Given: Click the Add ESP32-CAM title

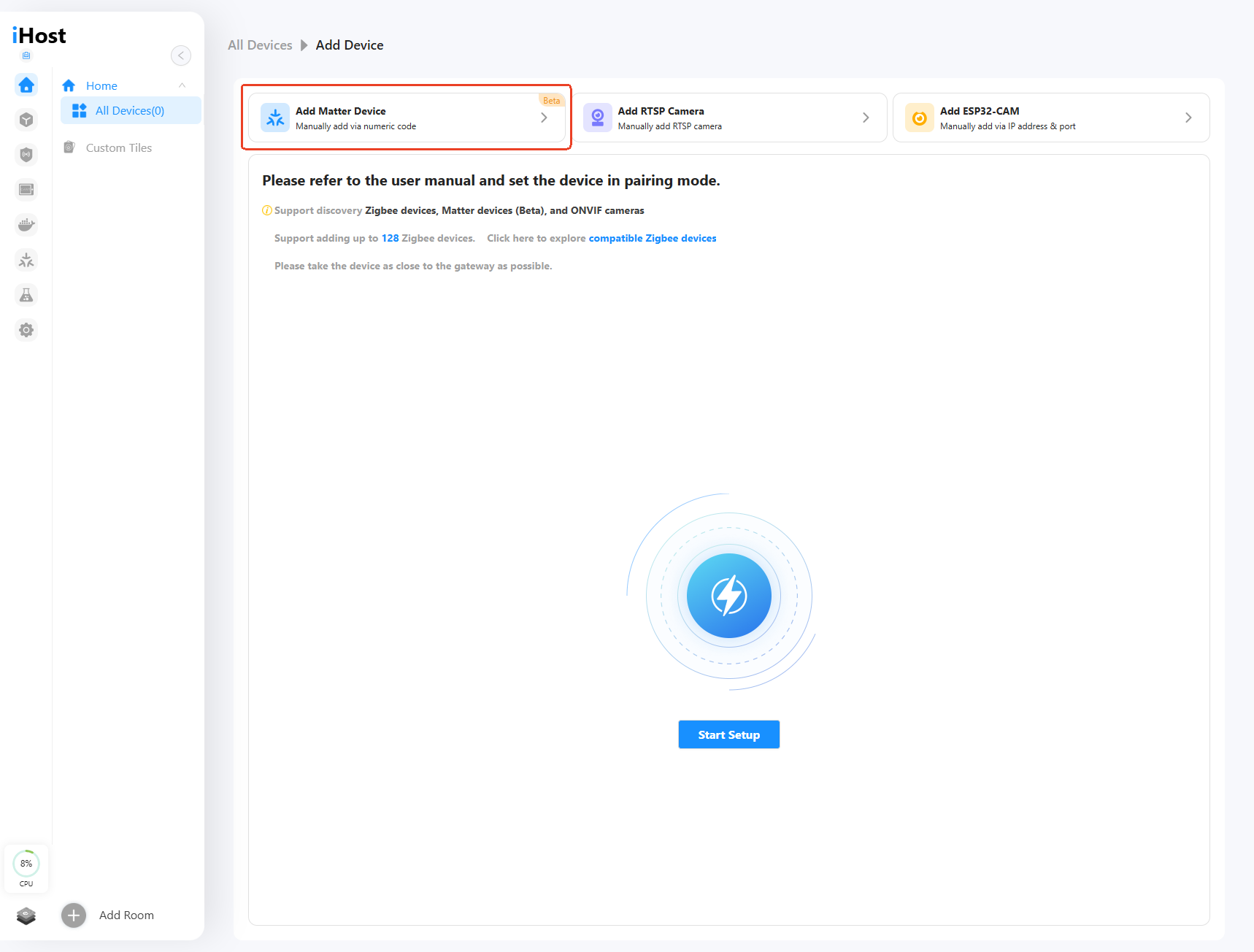Looking at the screenshot, I should point(980,111).
